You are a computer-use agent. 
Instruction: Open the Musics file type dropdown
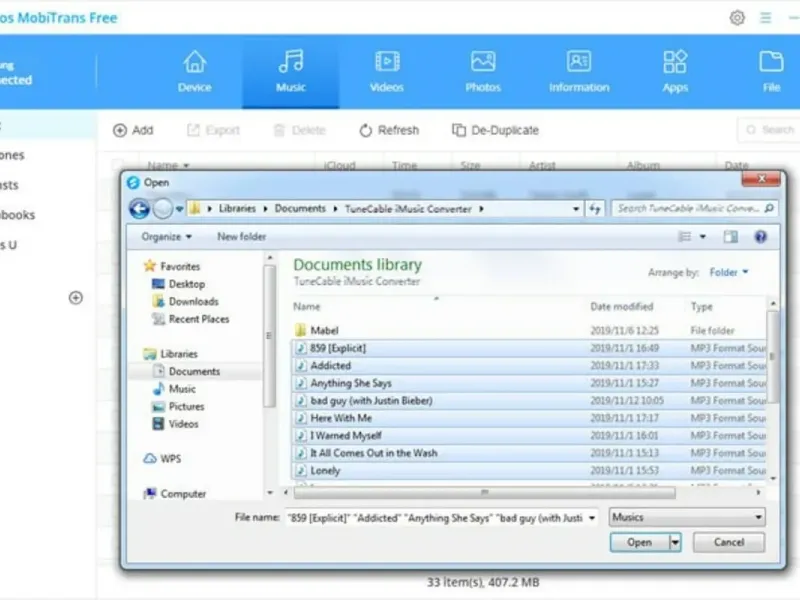pos(687,517)
